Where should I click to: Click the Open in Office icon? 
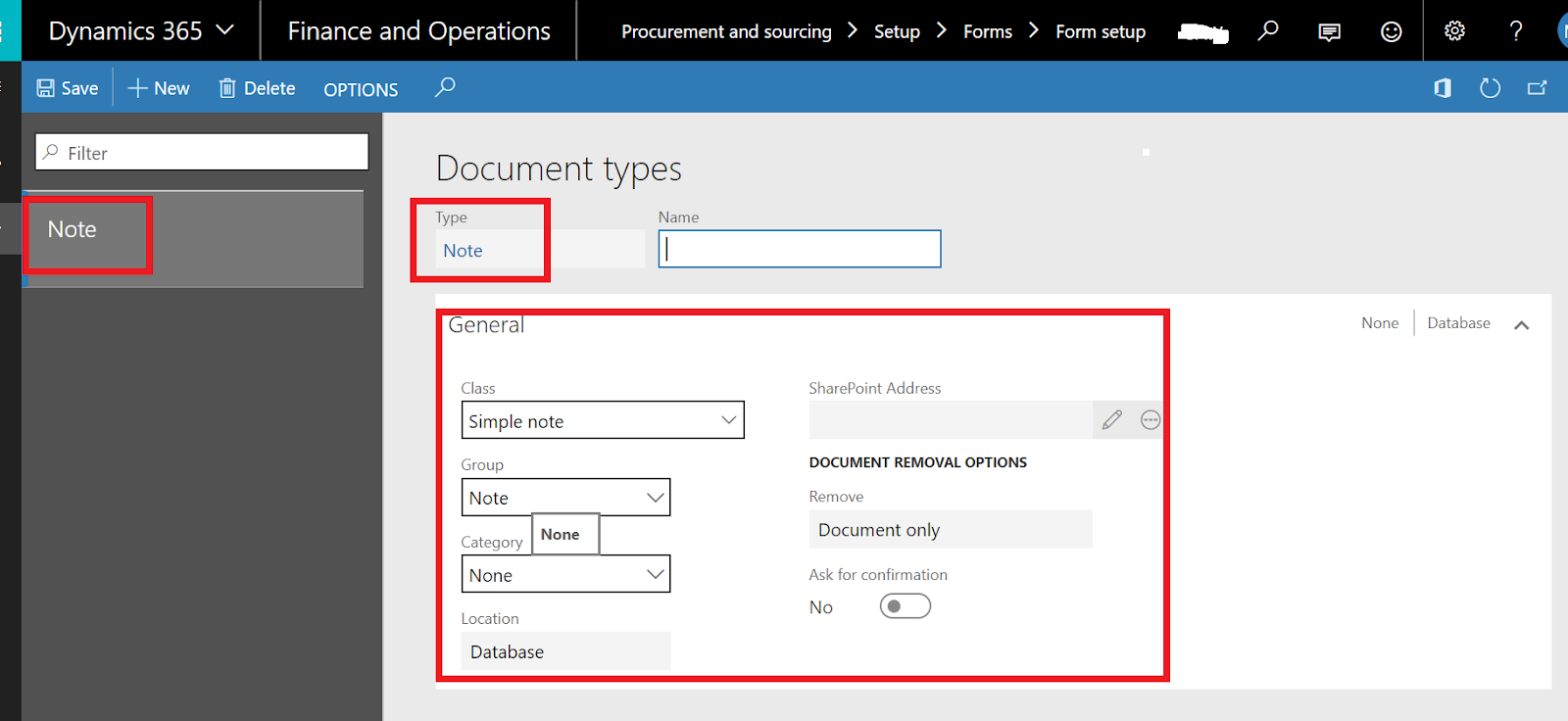click(1443, 88)
